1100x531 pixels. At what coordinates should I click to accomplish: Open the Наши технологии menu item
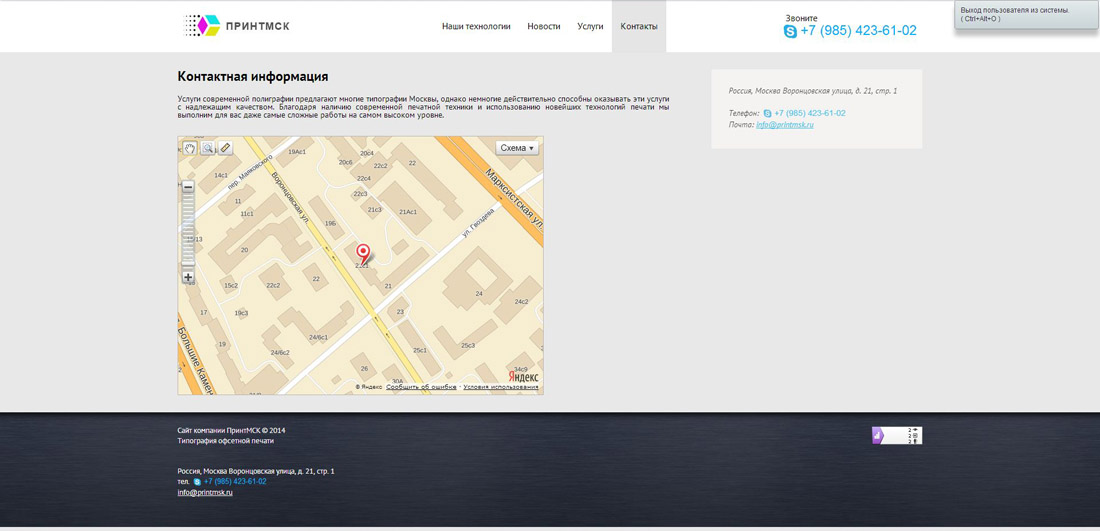476,27
